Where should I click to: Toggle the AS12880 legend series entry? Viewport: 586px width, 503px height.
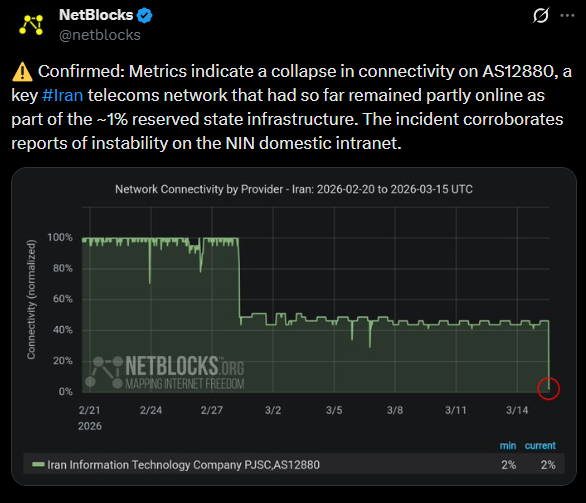(176, 465)
